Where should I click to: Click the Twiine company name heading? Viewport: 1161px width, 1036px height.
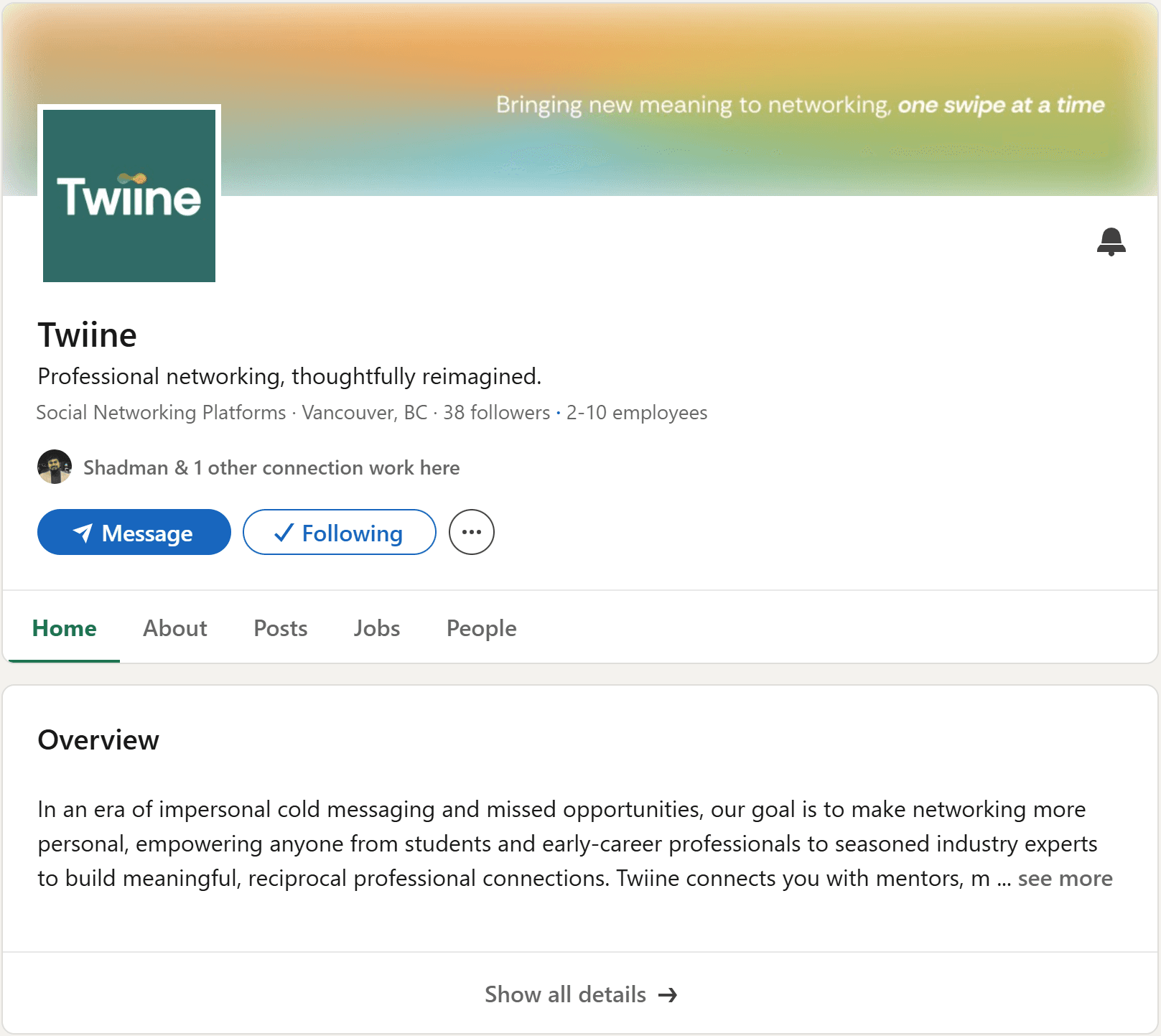pyautogui.click(x=88, y=335)
